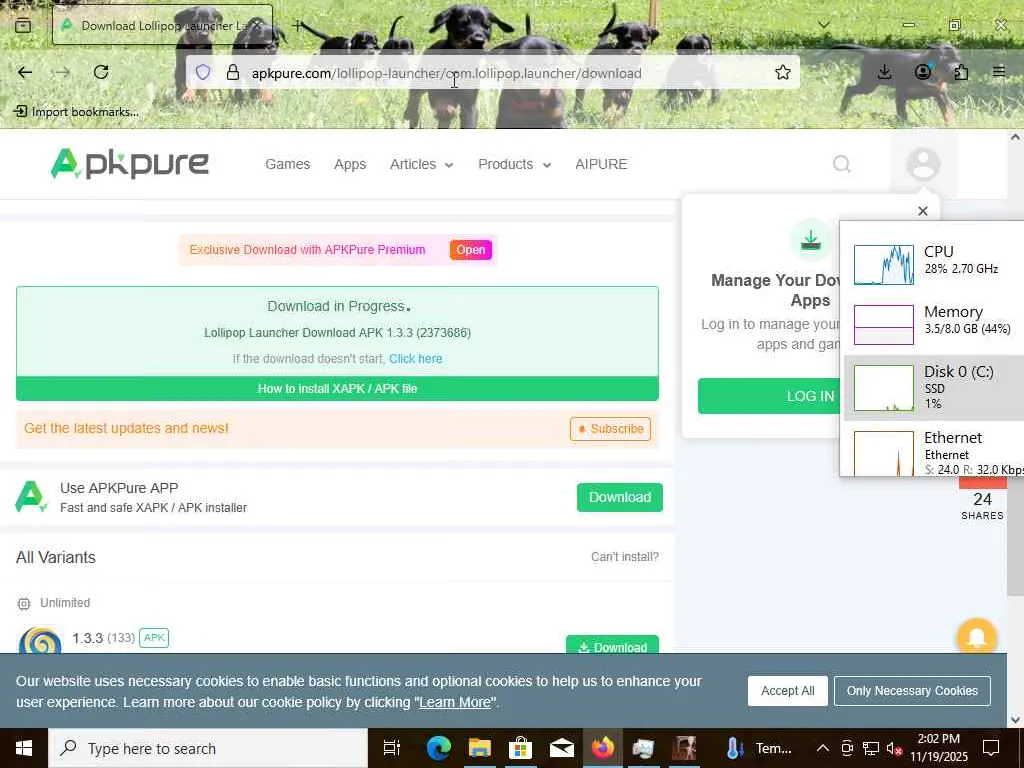
Task: Download version 1.3.3 APK variant
Action: (x=612, y=646)
